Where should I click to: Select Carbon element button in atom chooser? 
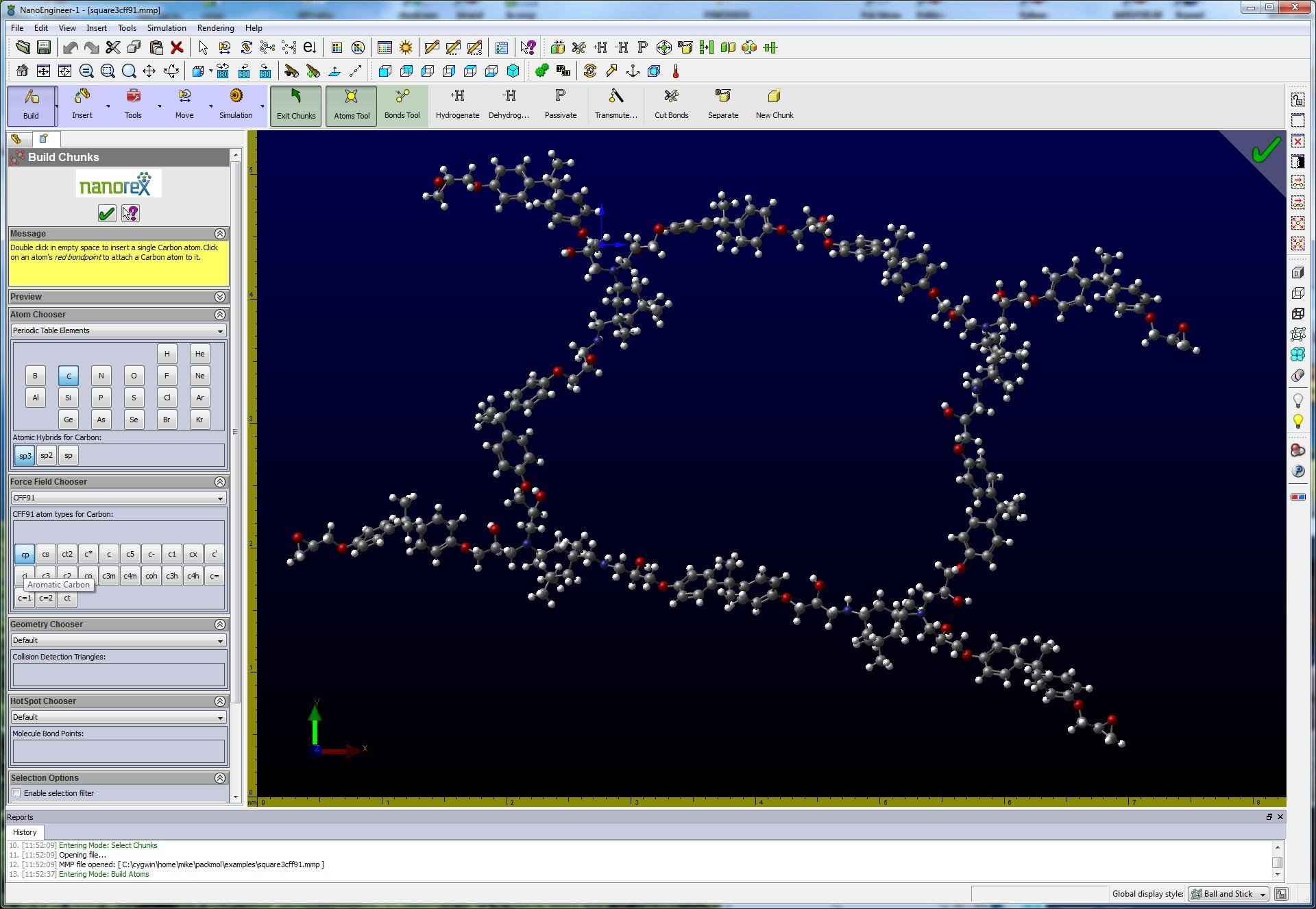[68, 374]
